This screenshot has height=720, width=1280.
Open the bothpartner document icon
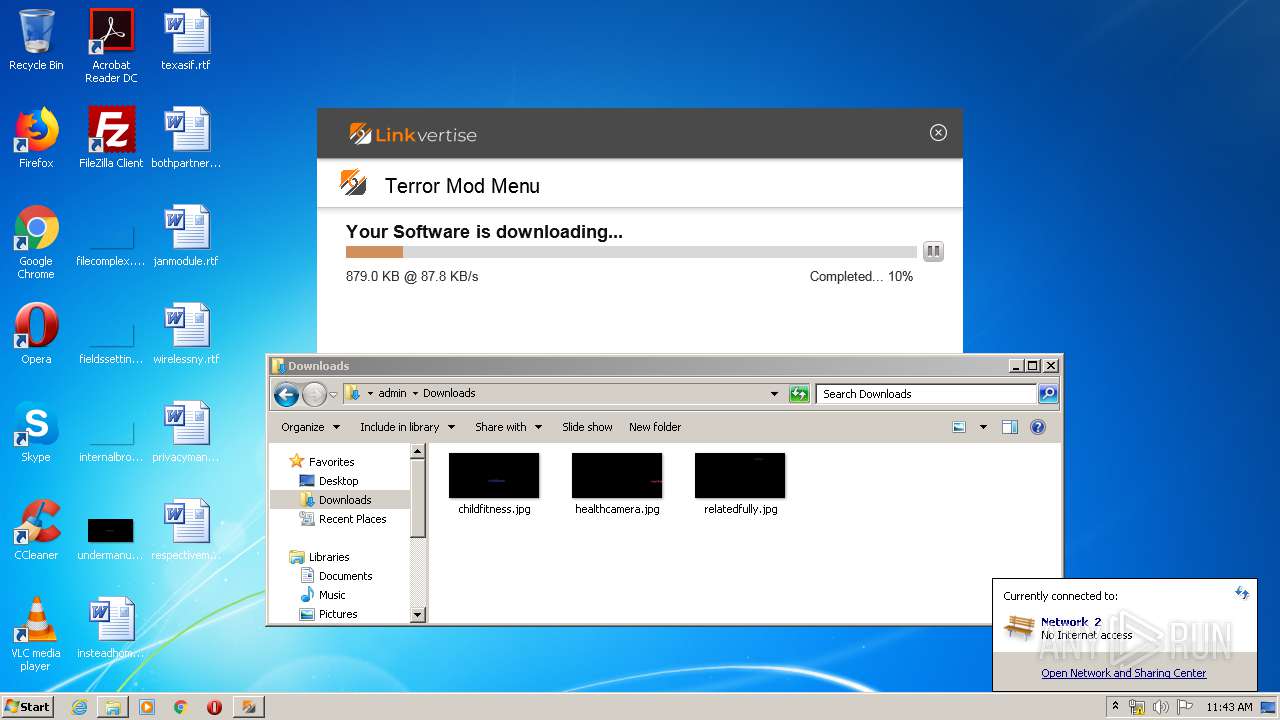[186, 138]
